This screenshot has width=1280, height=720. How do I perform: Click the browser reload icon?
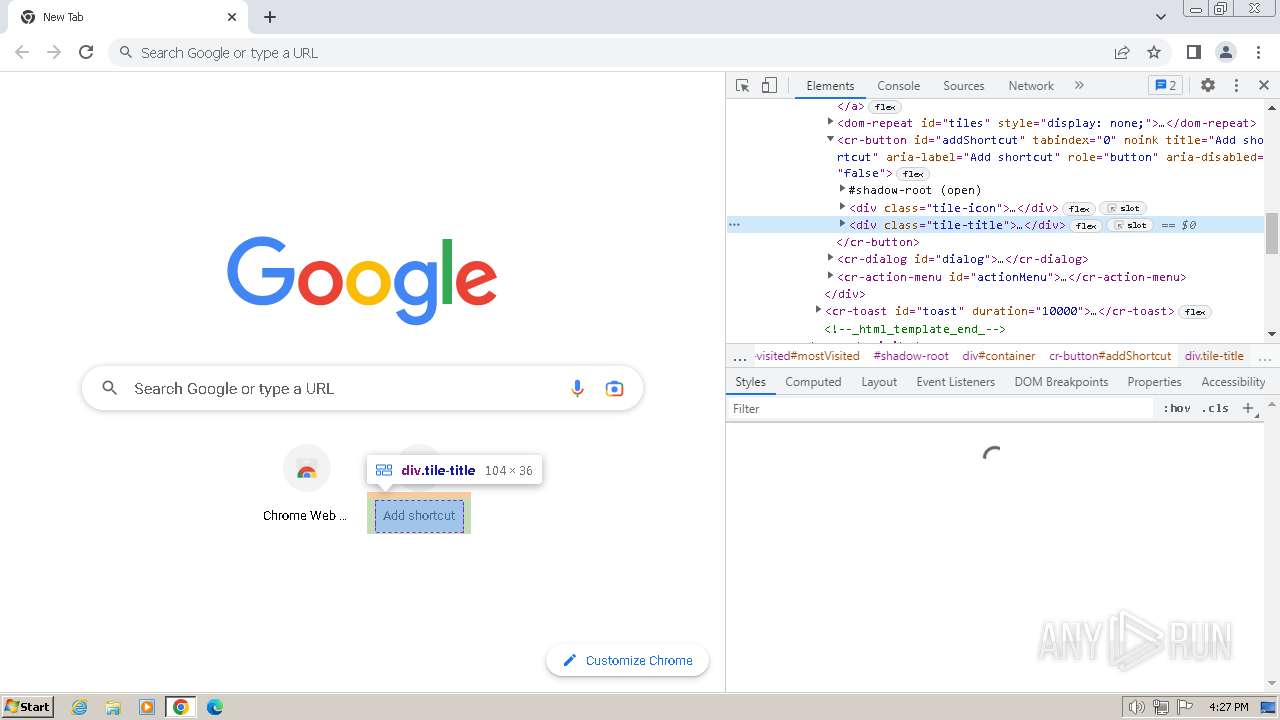[86, 52]
